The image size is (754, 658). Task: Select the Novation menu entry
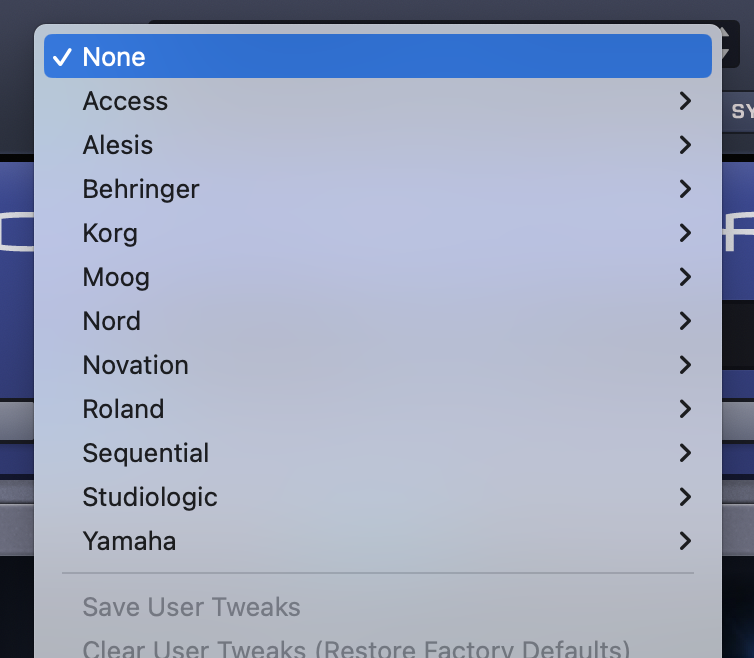tap(136, 365)
